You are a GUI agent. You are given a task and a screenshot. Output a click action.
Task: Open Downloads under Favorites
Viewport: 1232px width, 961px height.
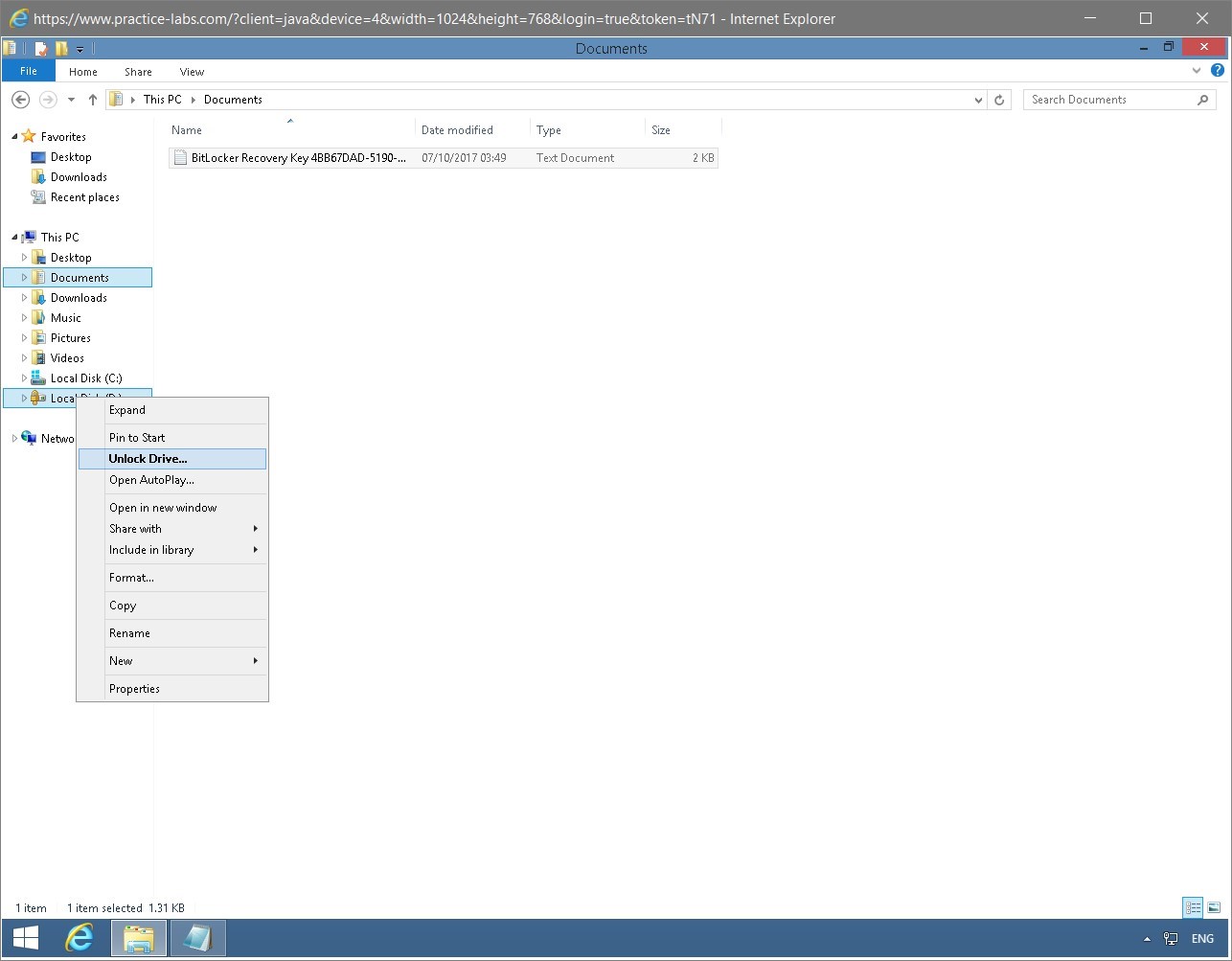pyautogui.click(x=80, y=176)
